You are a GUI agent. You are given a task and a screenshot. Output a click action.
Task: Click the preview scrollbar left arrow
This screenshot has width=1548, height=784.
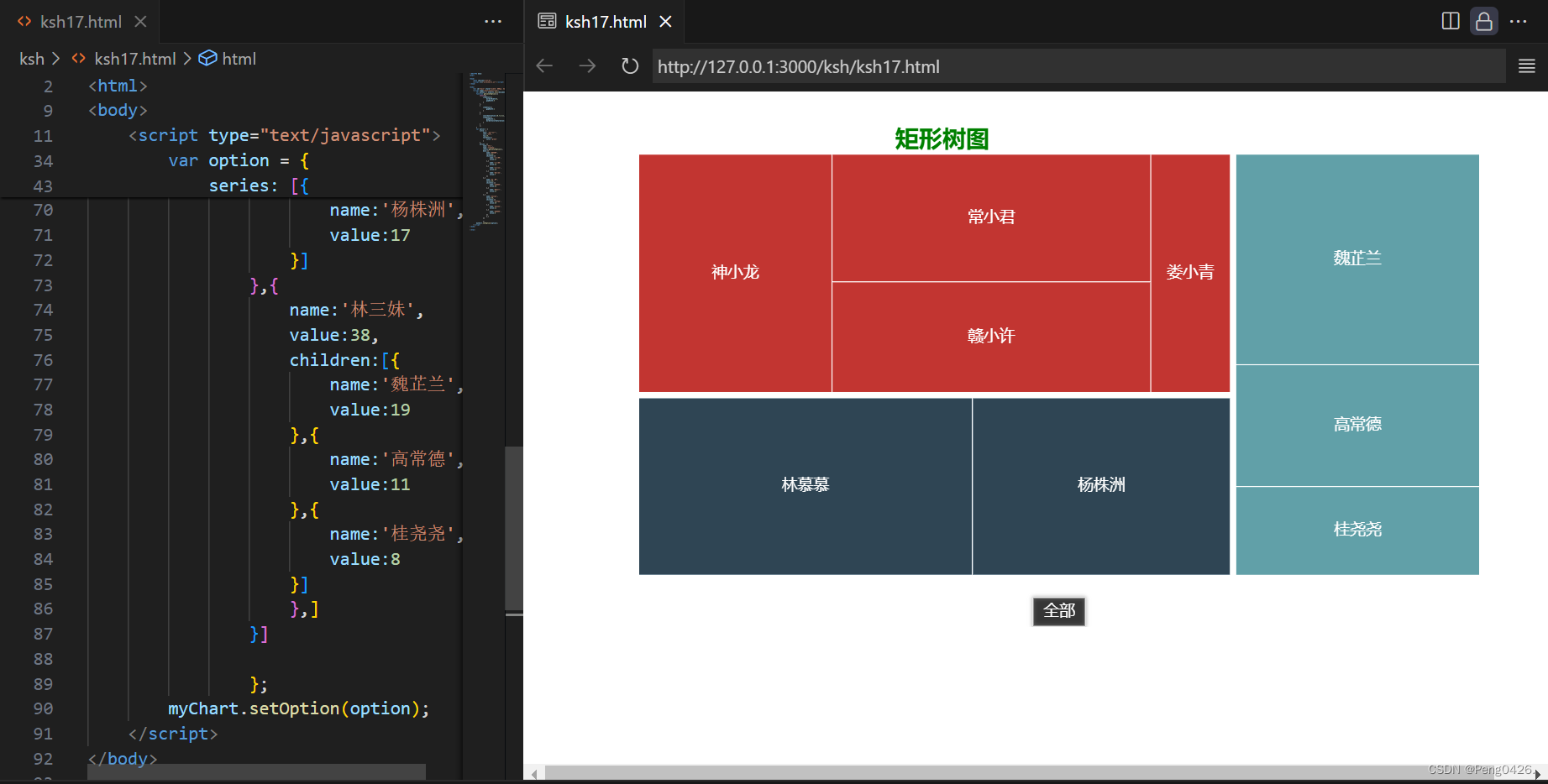coord(534,774)
